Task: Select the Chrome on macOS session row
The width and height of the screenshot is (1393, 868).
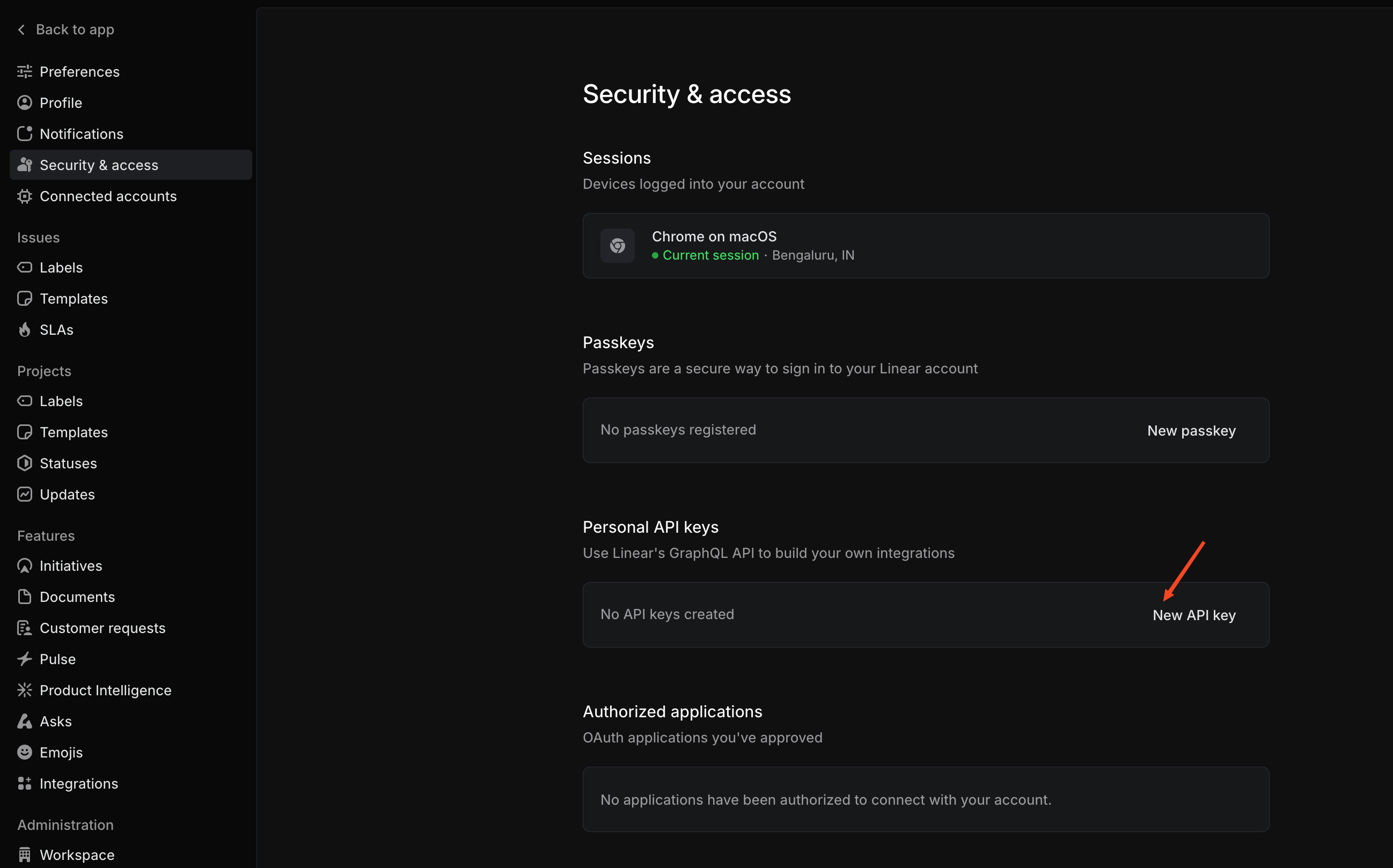Action: 925,246
